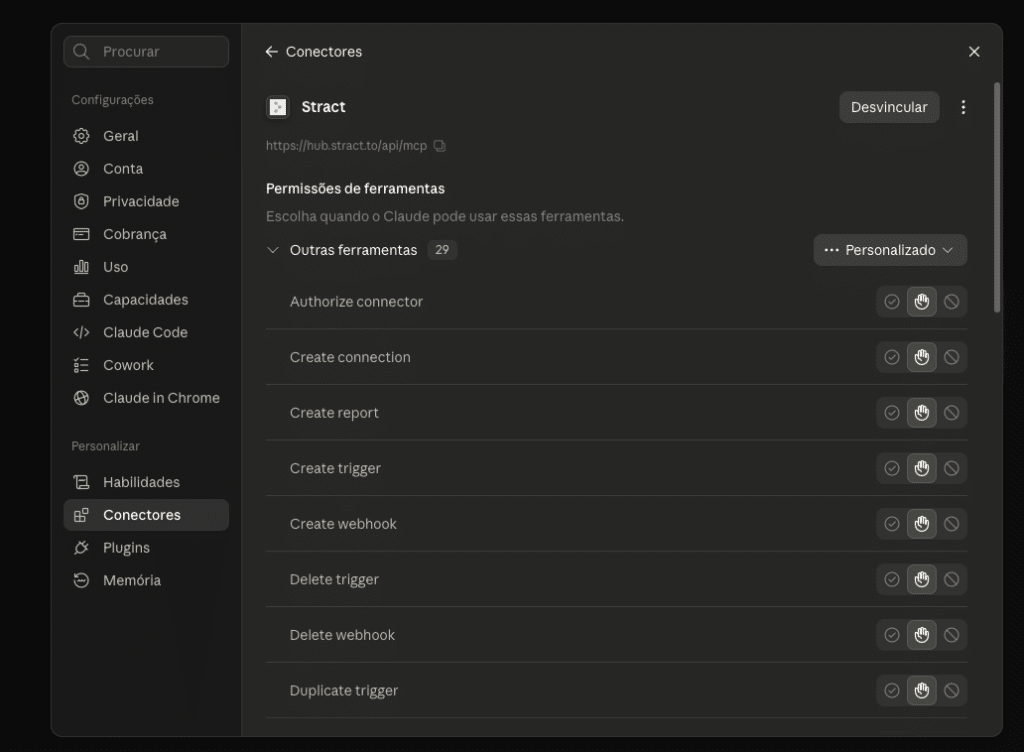Block the Duplicate trigger tool
Image resolution: width=1024 pixels, height=752 pixels.
coord(952,690)
